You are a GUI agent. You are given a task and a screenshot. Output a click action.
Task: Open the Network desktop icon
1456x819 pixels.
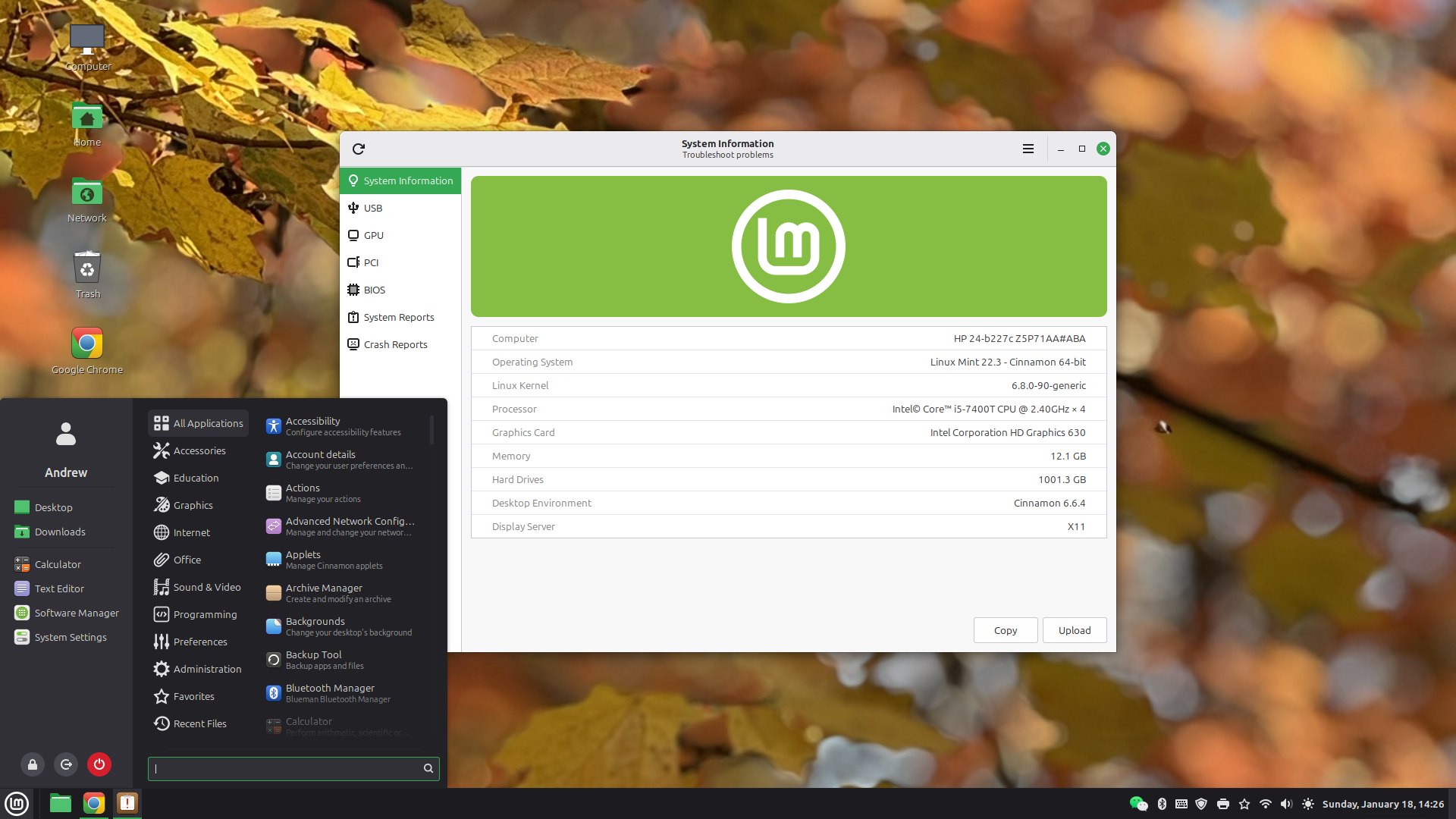pos(87,199)
